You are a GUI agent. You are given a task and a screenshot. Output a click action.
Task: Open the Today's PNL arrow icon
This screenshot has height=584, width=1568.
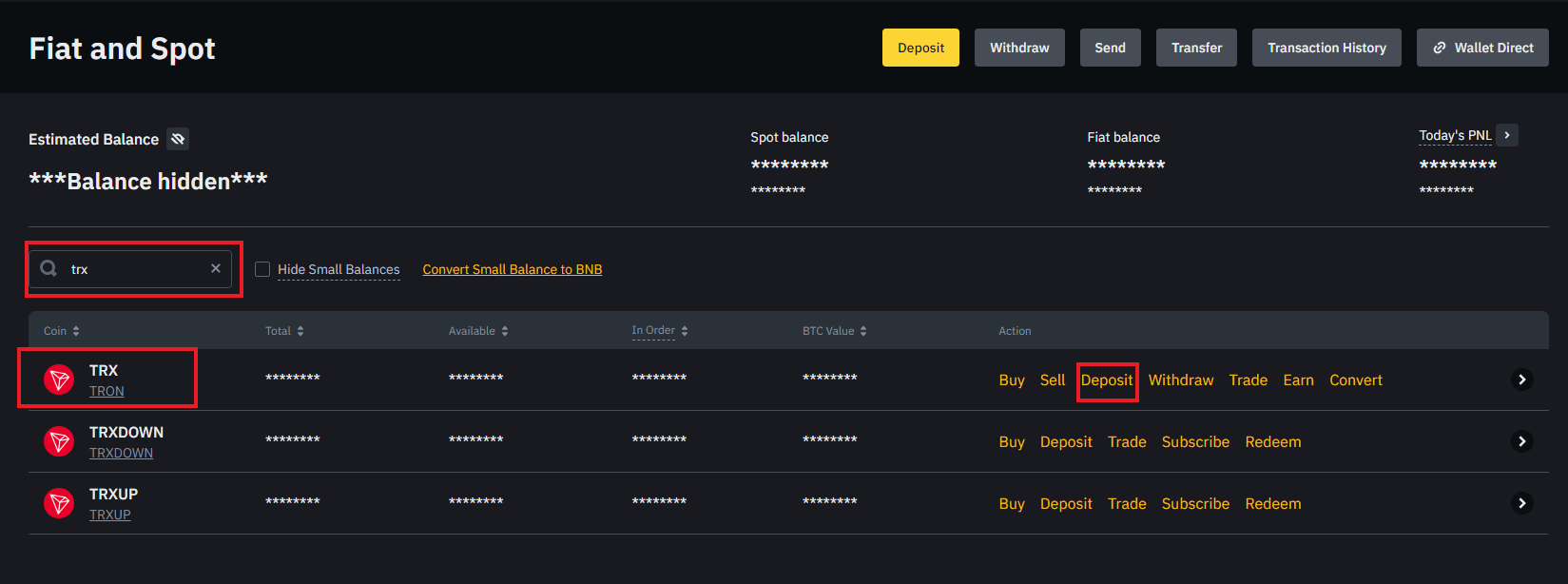1507,135
